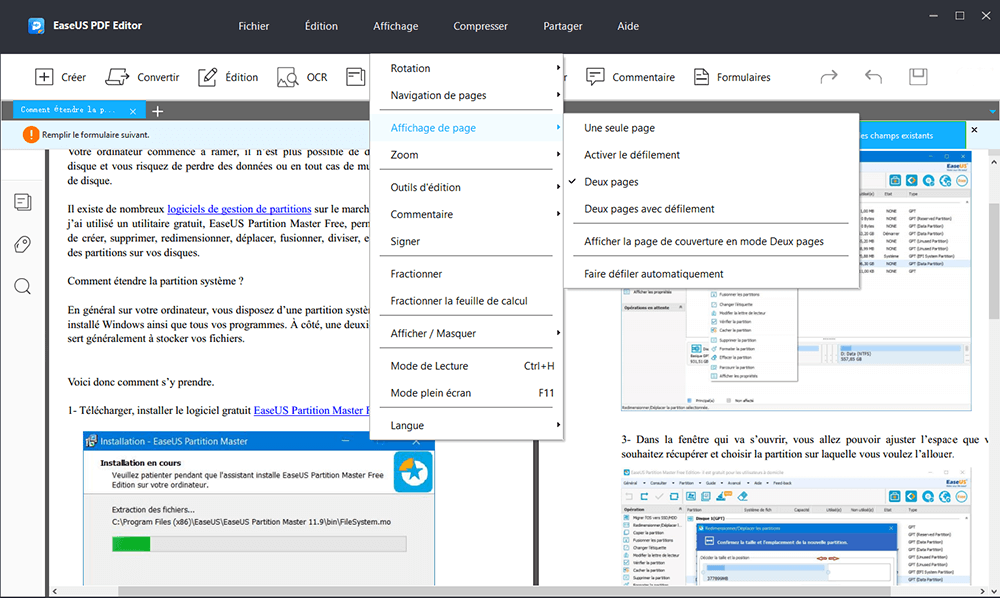The image size is (1000, 598).
Task: Activate 'Mode de Lecture' entry
Action: (x=472, y=366)
